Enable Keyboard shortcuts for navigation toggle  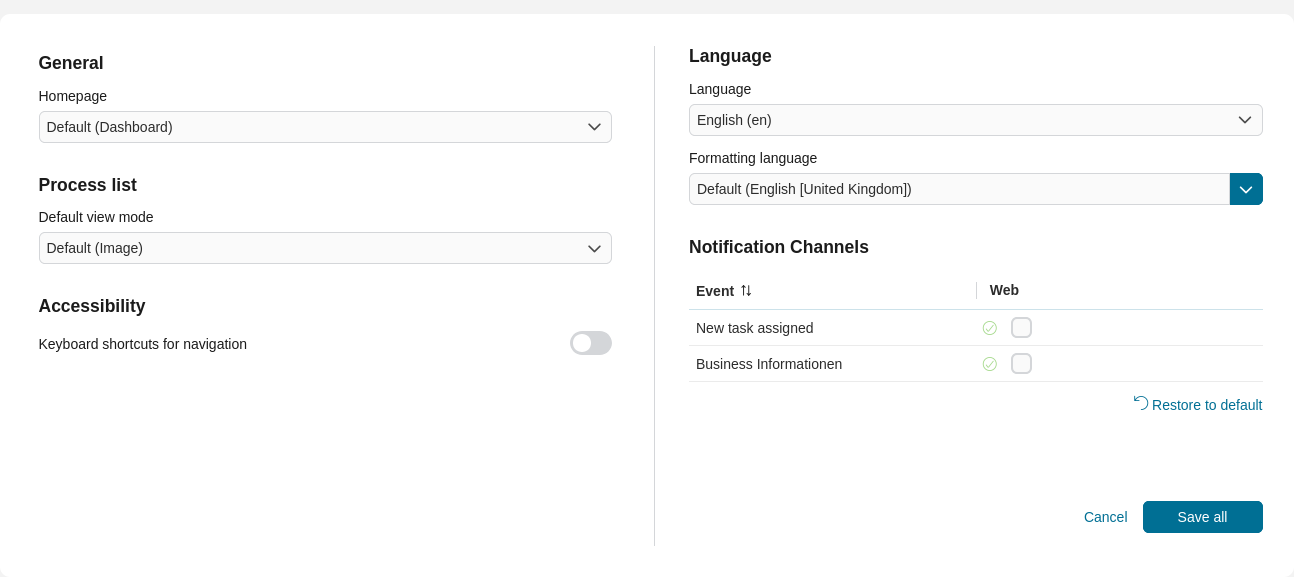coord(590,343)
